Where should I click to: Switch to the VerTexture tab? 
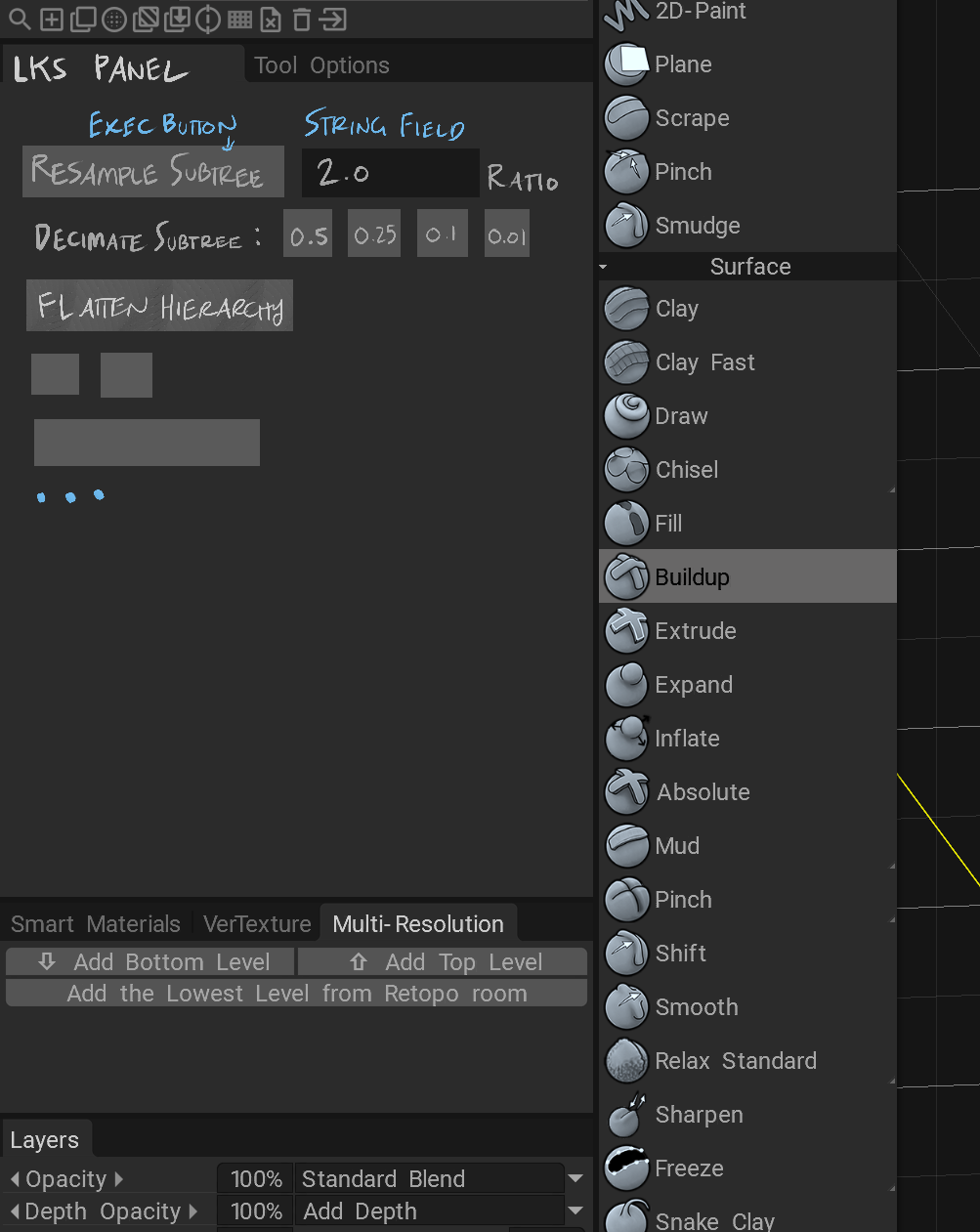(257, 924)
